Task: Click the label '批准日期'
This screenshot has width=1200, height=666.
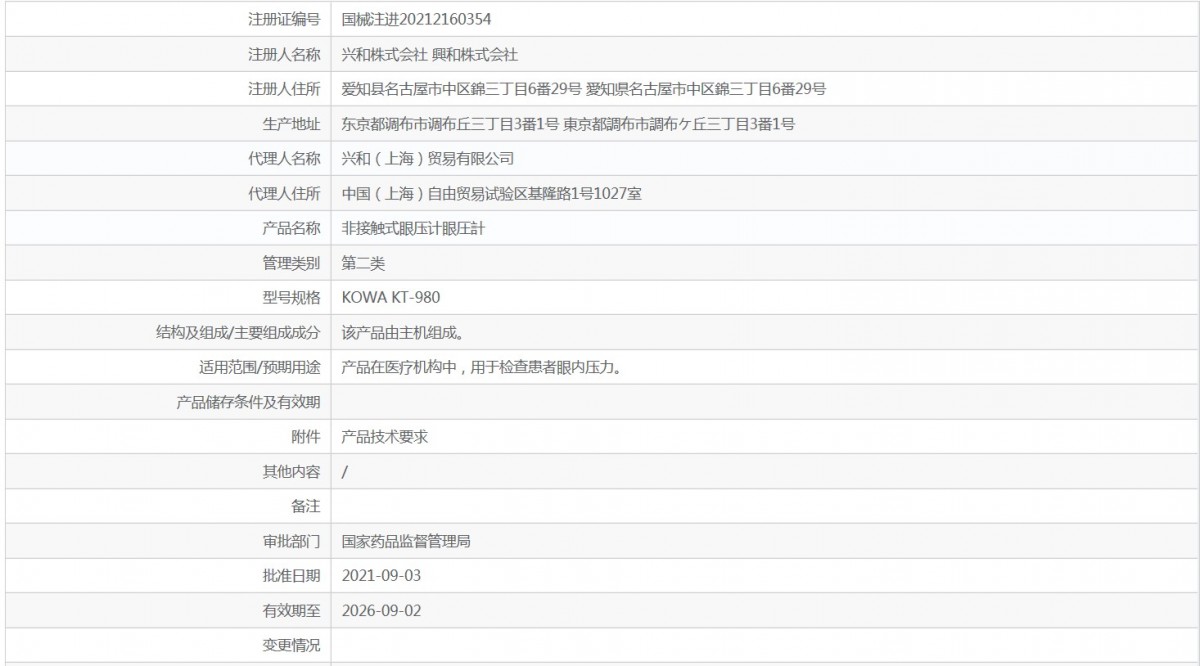Action: tap(292, 575)
